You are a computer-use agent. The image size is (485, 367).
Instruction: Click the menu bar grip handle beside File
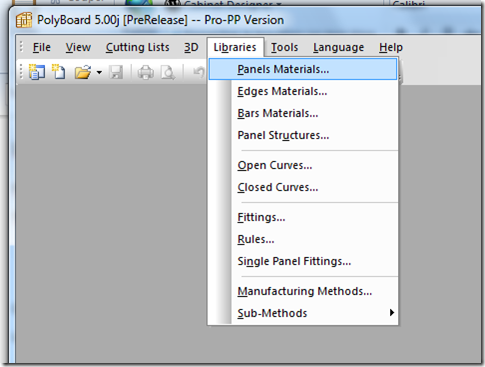coord(21,47)
